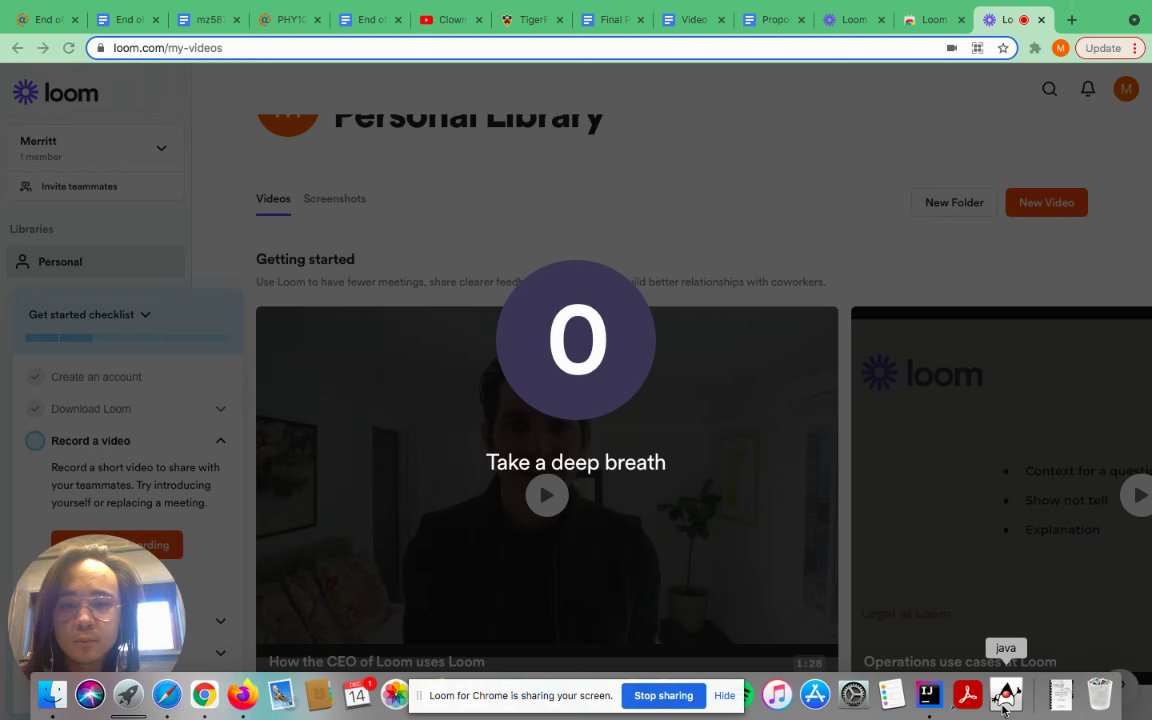This screenshot has height=720, width=1152.
Task: Open notifications bell icon
Action: pyautogui.click(x=1087, y=89)
